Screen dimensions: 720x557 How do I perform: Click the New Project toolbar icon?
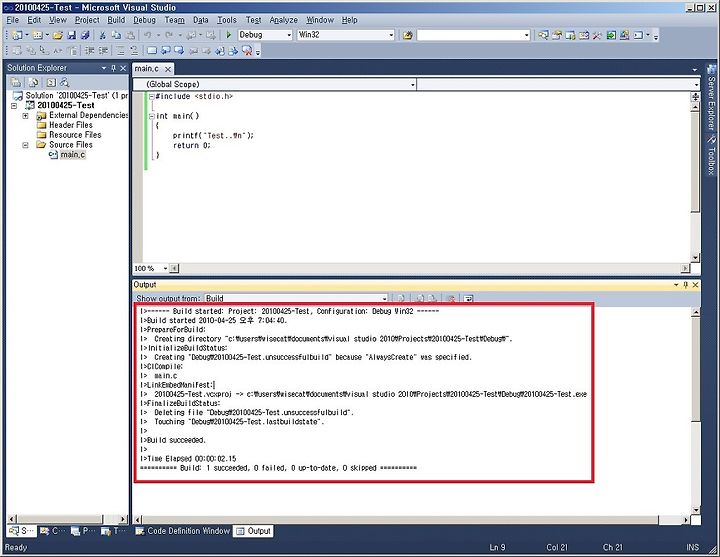tap(17, 35)
